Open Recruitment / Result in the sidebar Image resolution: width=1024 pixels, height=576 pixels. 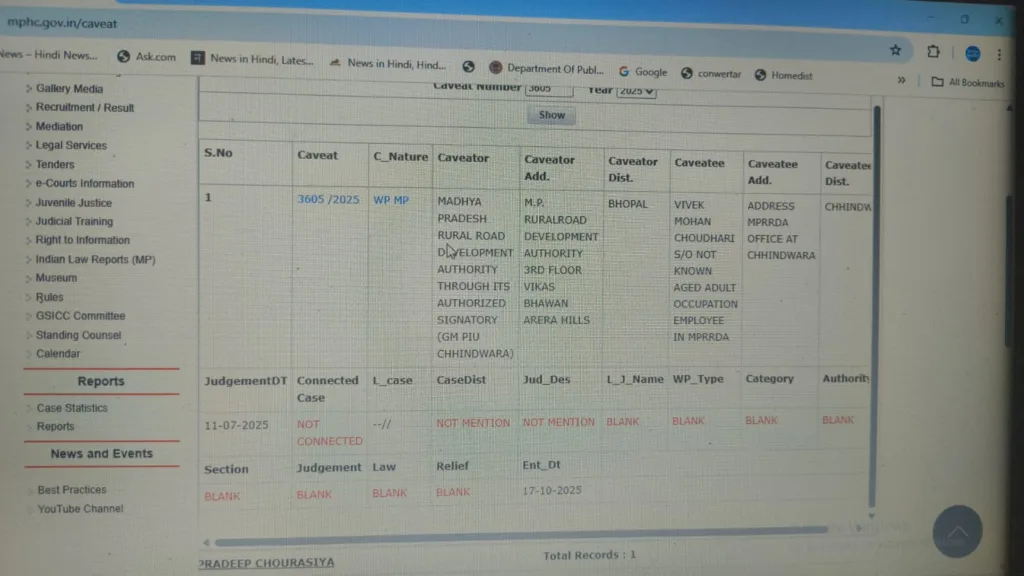[84, 107]
